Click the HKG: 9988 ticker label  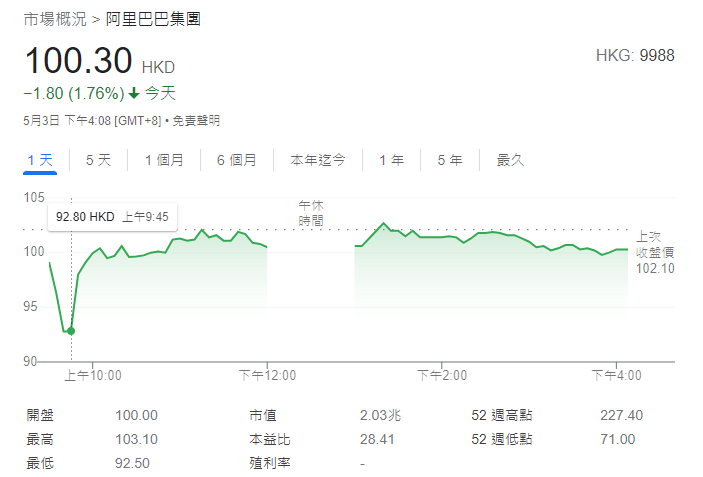pos(635,55)
